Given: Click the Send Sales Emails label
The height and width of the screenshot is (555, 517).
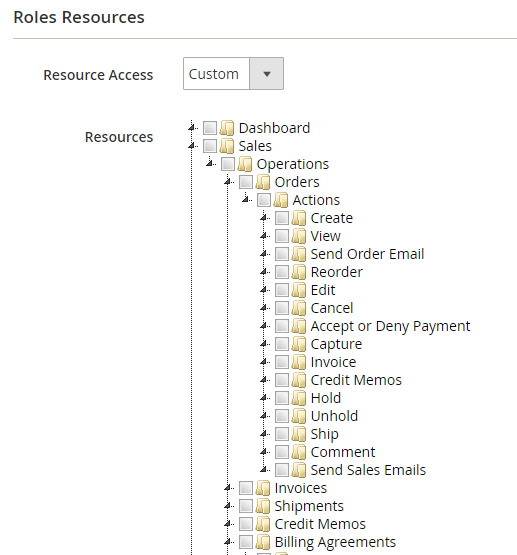Looking at the screenshot, I should [368, 470].
